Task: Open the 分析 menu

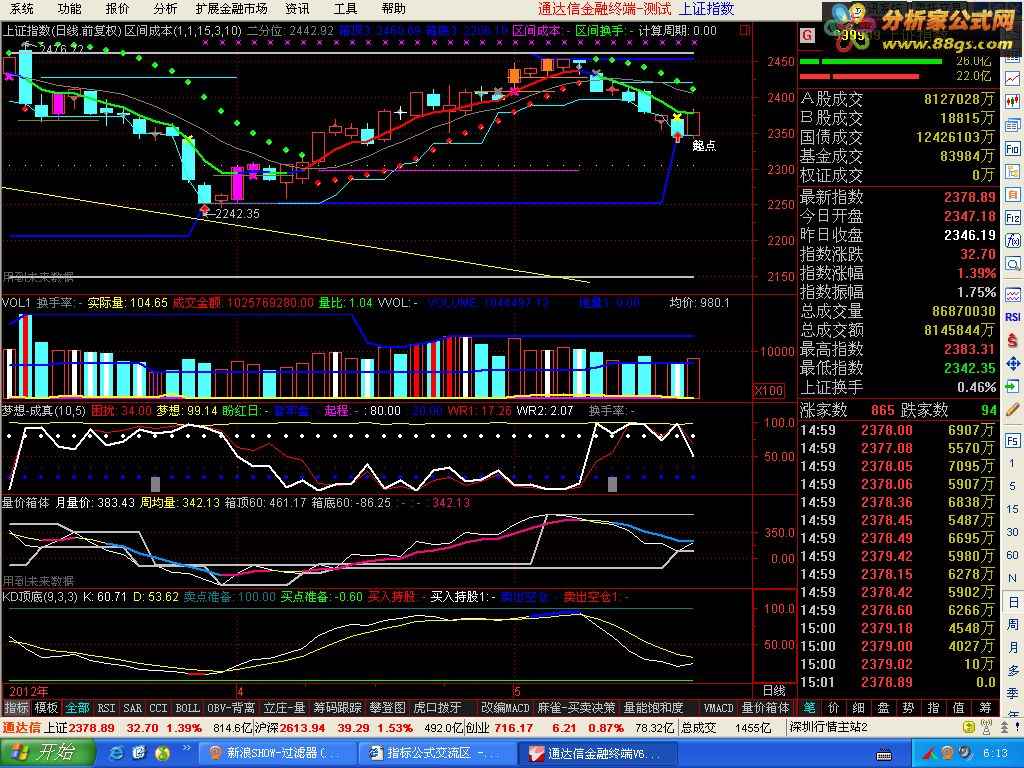Action: pyautogui.click(x=165, y=8)
